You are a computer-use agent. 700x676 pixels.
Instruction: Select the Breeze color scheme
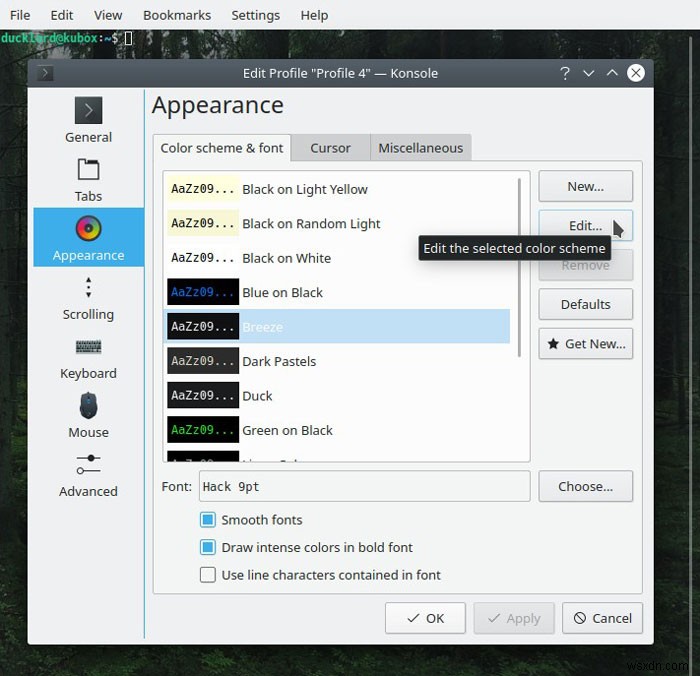click(x=338, y=326)
